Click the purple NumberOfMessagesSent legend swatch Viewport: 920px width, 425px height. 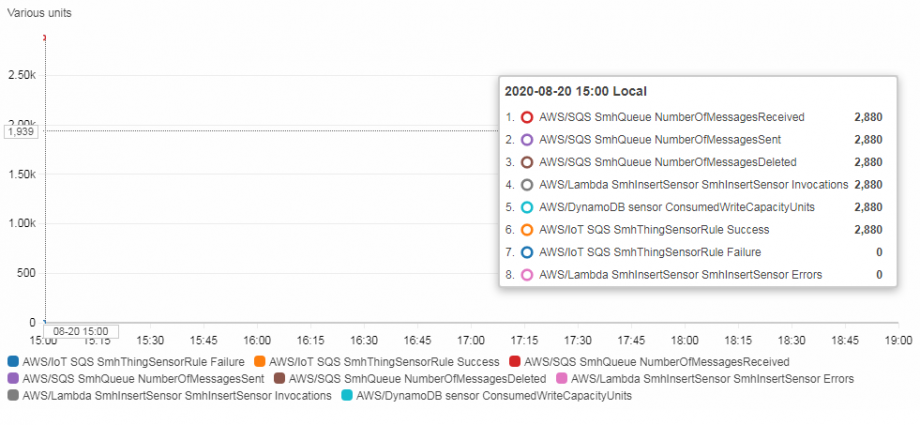[12, 379]
